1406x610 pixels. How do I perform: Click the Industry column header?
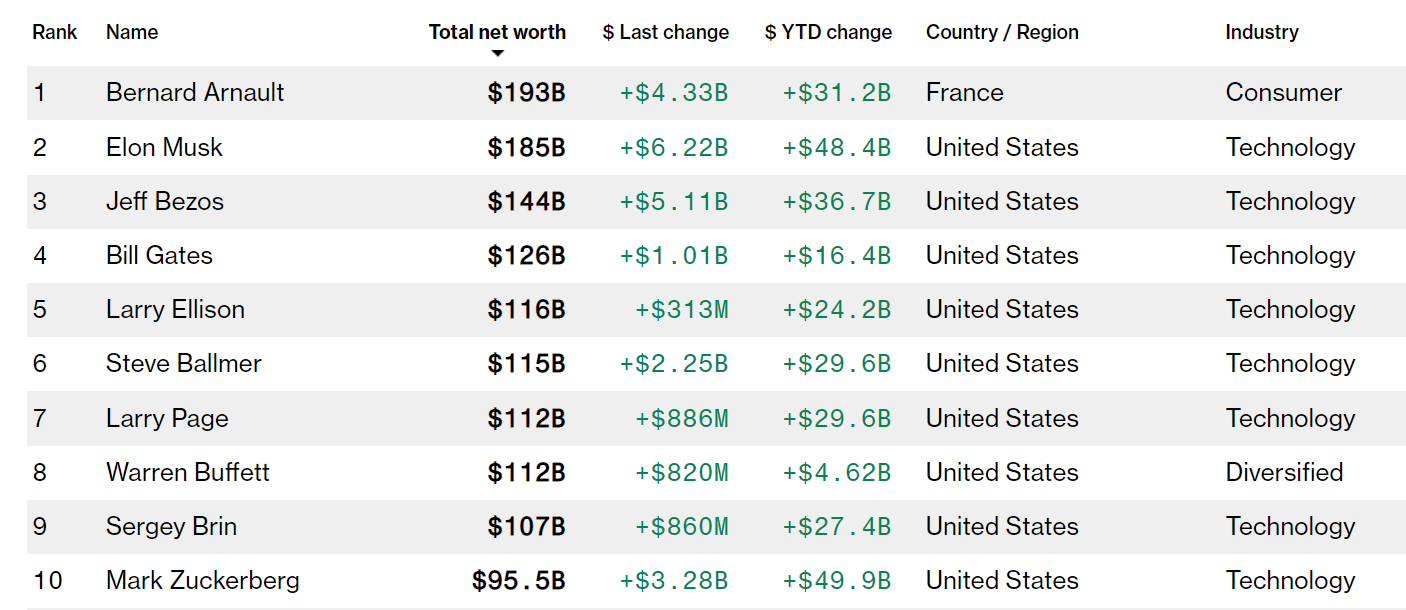pos(1262,32)
